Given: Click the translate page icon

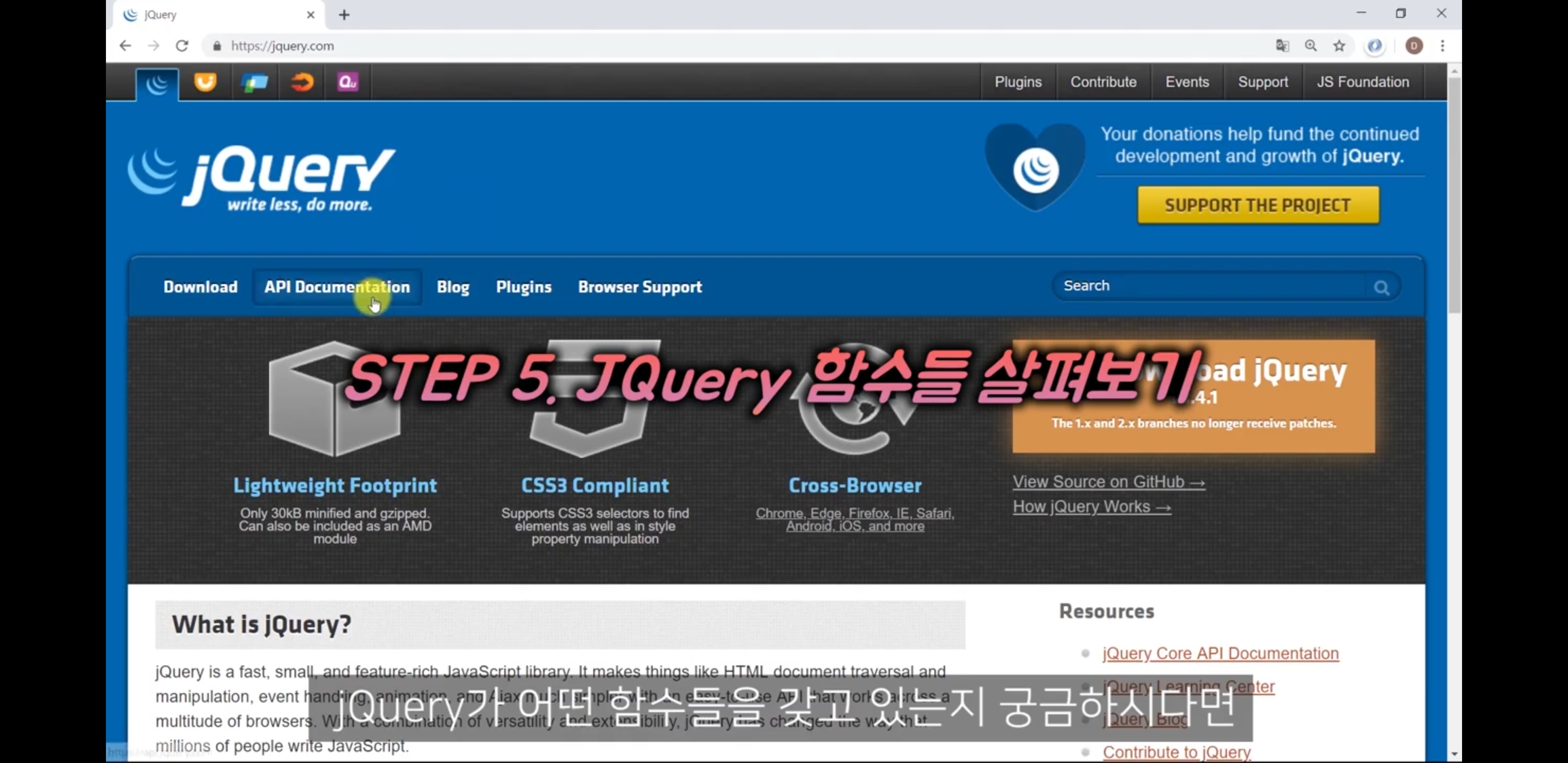Looking at the screenshot, I should click(x=1282, y=46).
